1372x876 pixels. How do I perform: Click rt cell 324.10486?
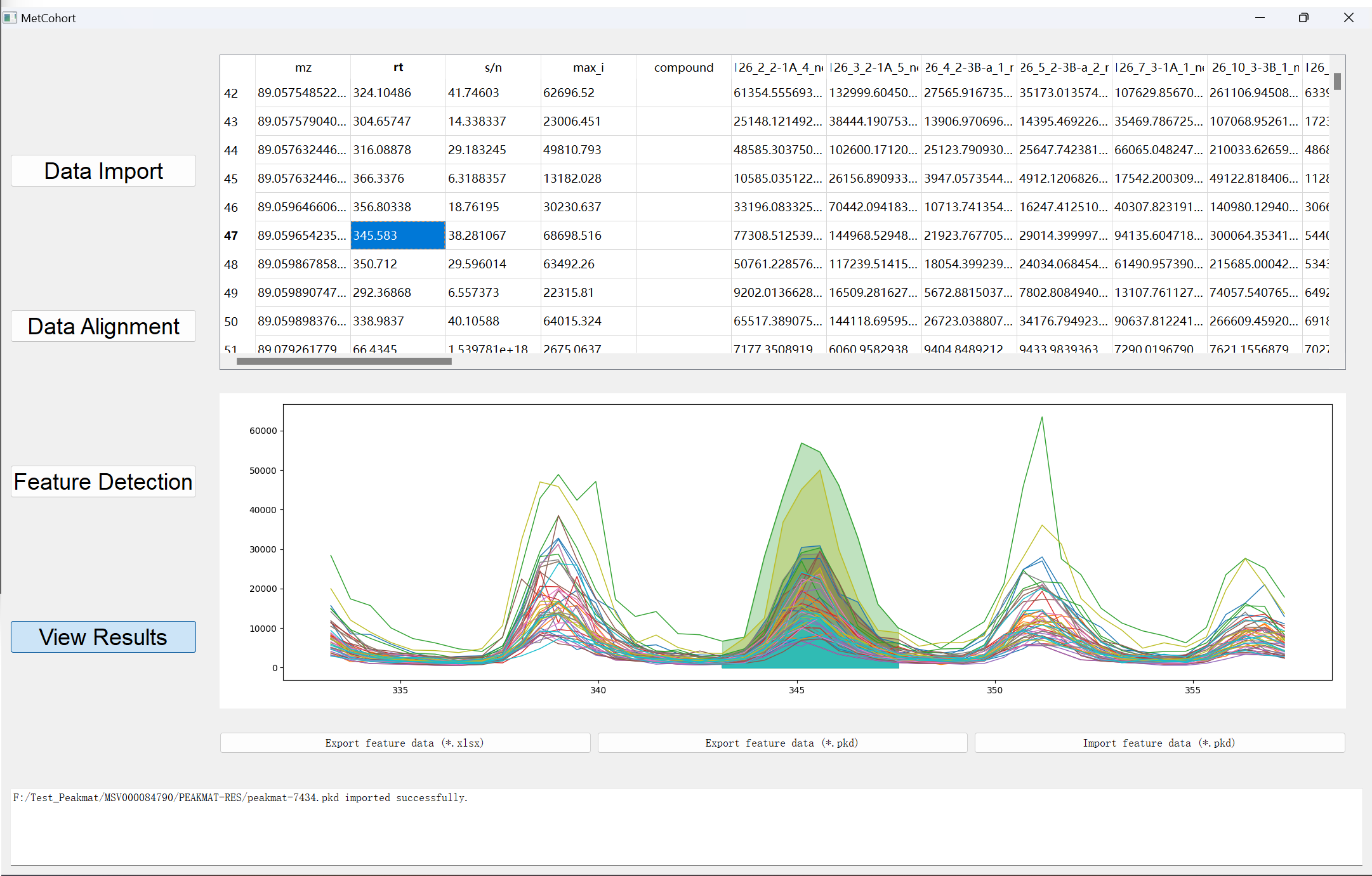(x=398, y=93)
